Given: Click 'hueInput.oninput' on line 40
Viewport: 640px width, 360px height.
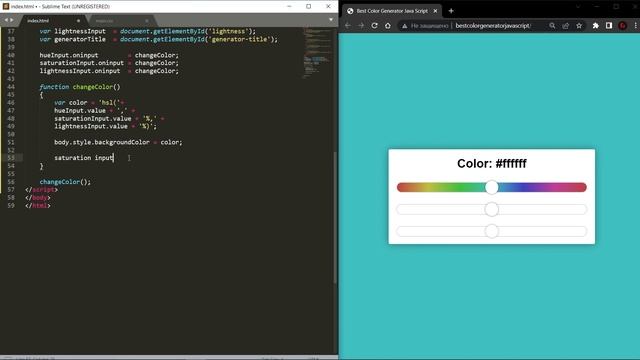Looking at the screenshot, I should (69, 55).
